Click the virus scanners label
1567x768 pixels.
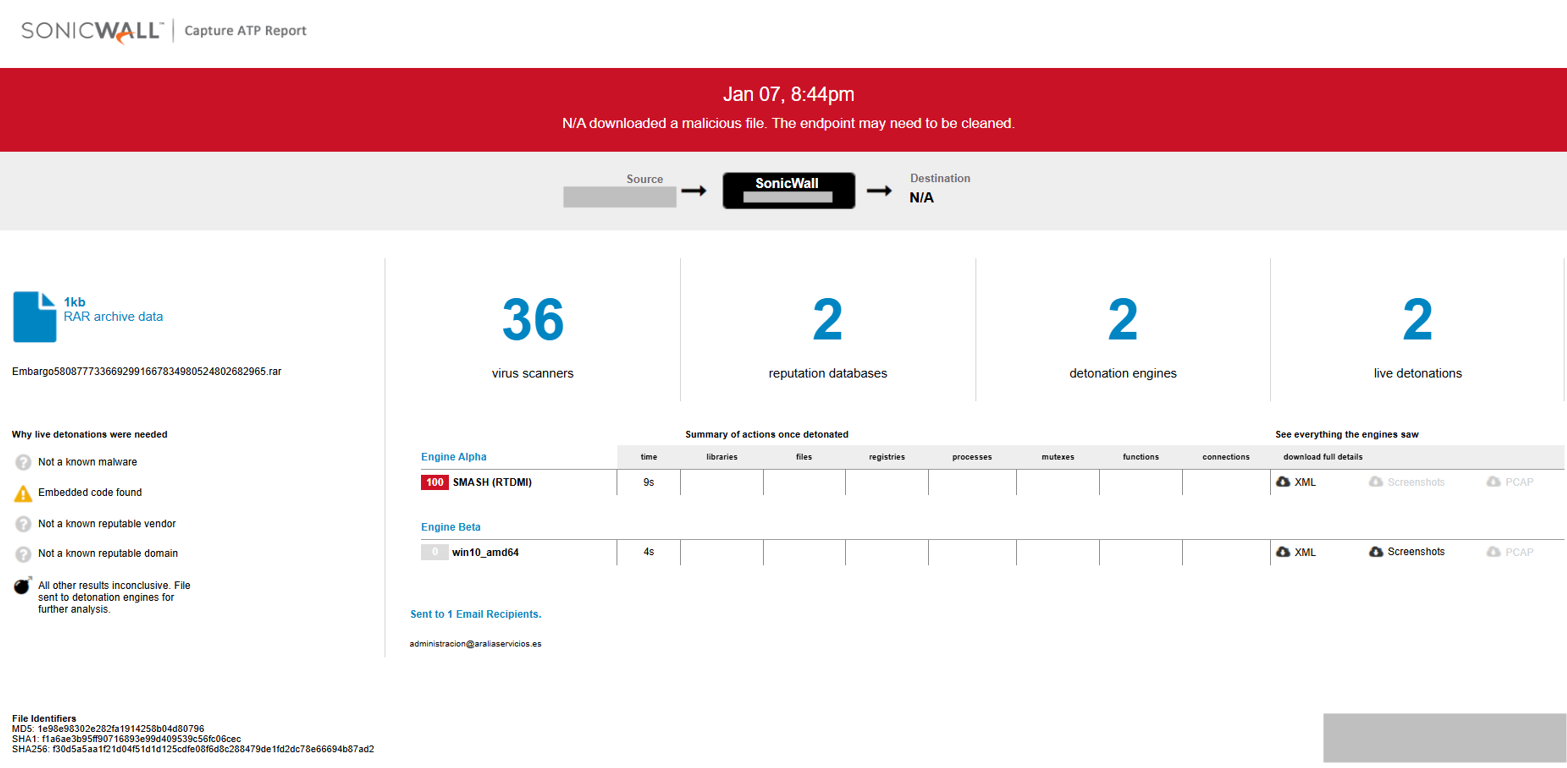[x=533, y=374]
